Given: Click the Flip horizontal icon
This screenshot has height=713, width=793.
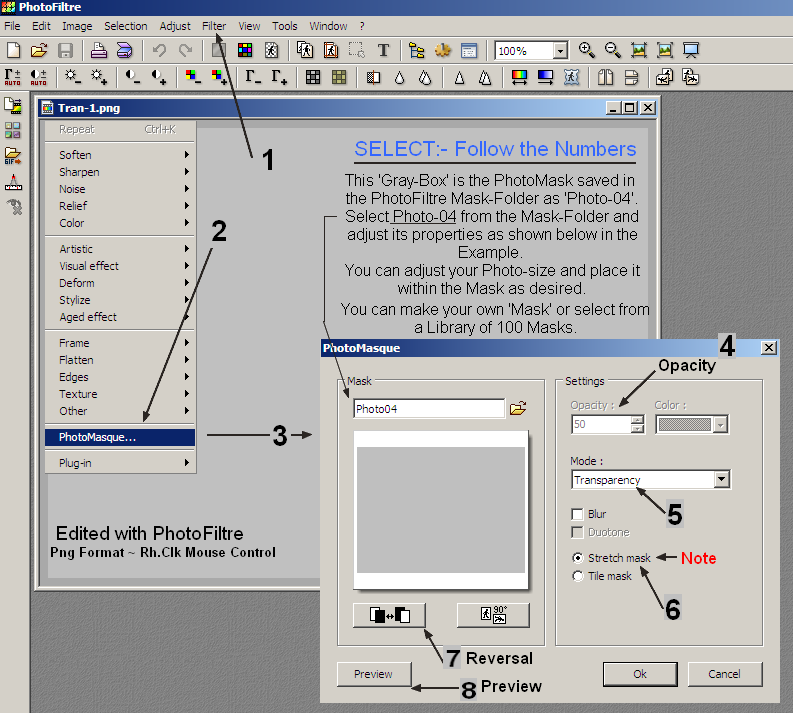Looking at the screenshot, I should pos(605,77).
